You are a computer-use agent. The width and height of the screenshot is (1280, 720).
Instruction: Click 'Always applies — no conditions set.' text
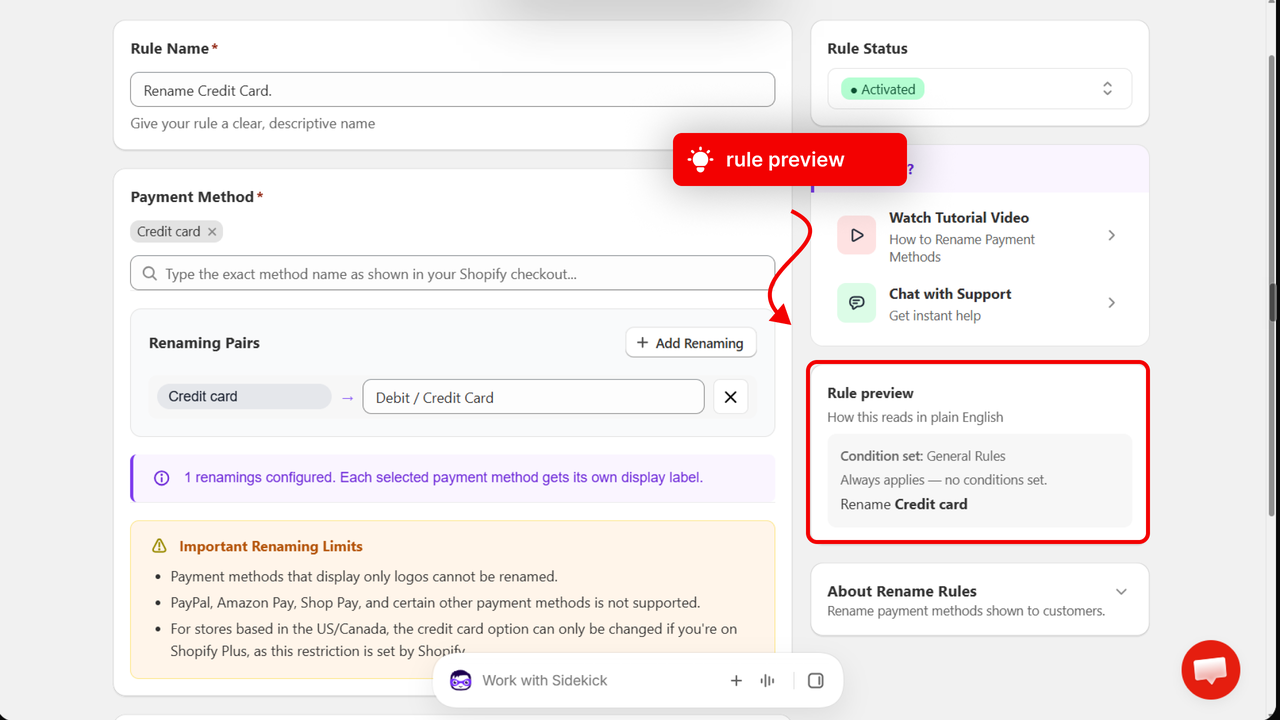[944, 480]
